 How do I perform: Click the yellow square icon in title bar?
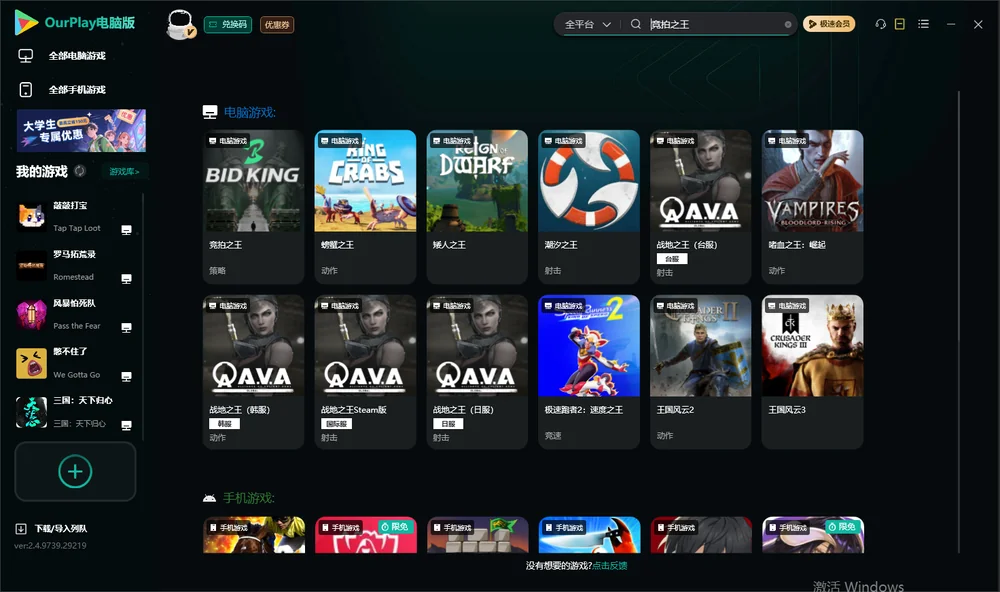pyautogui.click(x=899, y=24)
